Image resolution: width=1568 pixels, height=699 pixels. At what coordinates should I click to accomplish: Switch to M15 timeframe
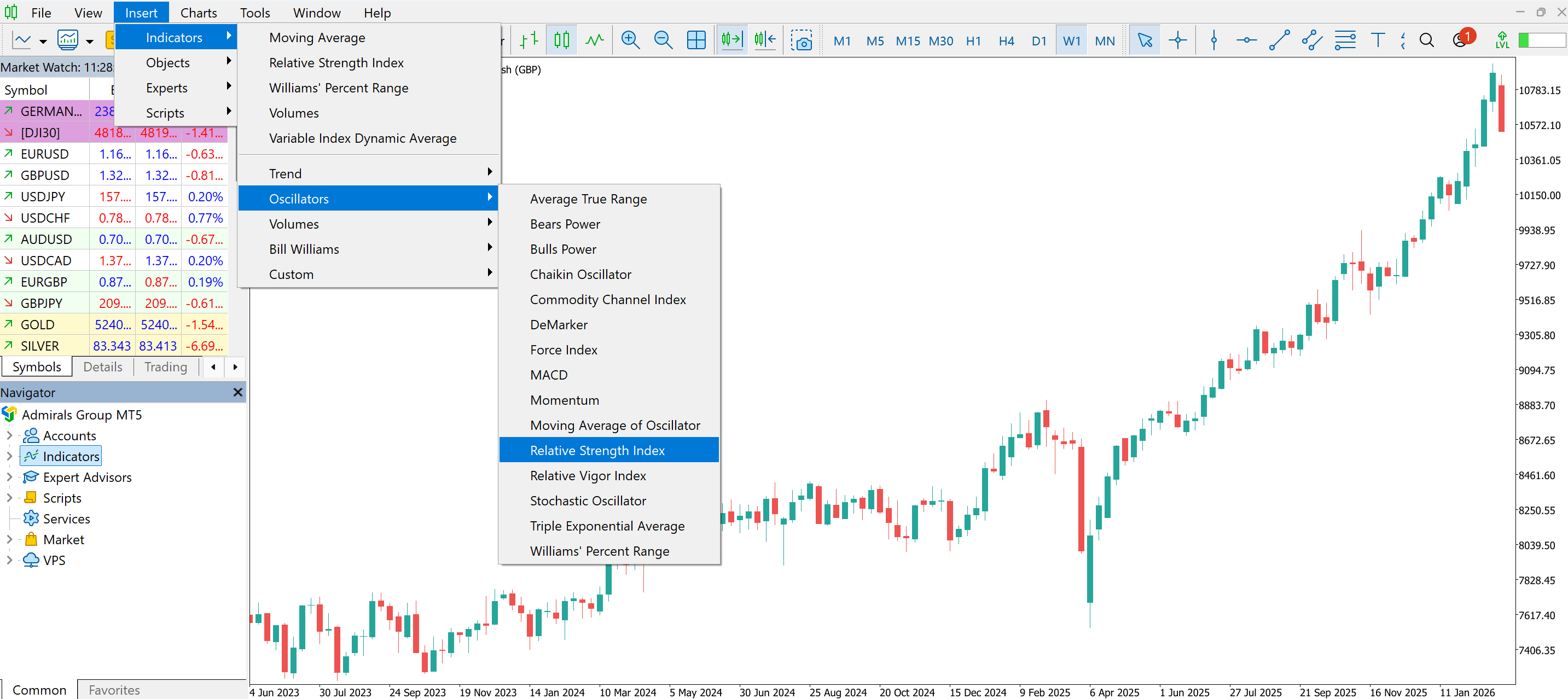click(908, 41)
